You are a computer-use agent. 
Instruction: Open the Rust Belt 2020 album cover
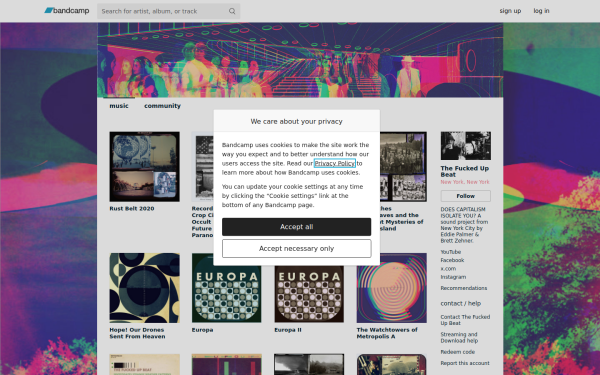144,166
